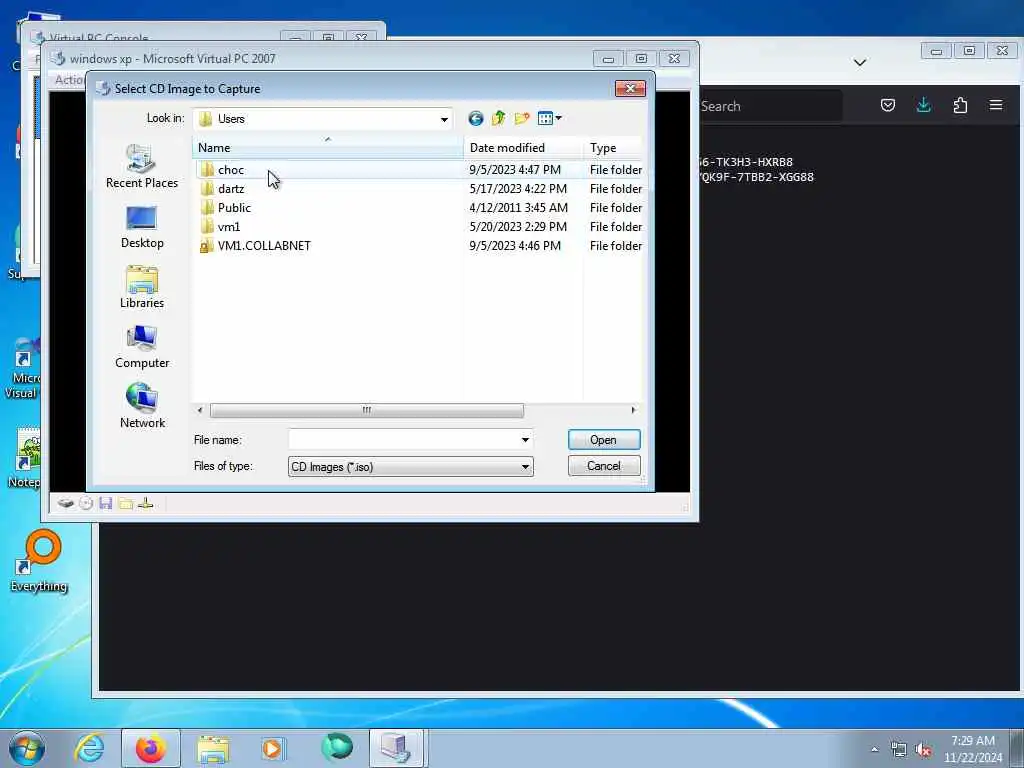Close the Select CD Image to Capture dialog
Viewport: 1024px width, 768px height.
(x=630, y=88)
